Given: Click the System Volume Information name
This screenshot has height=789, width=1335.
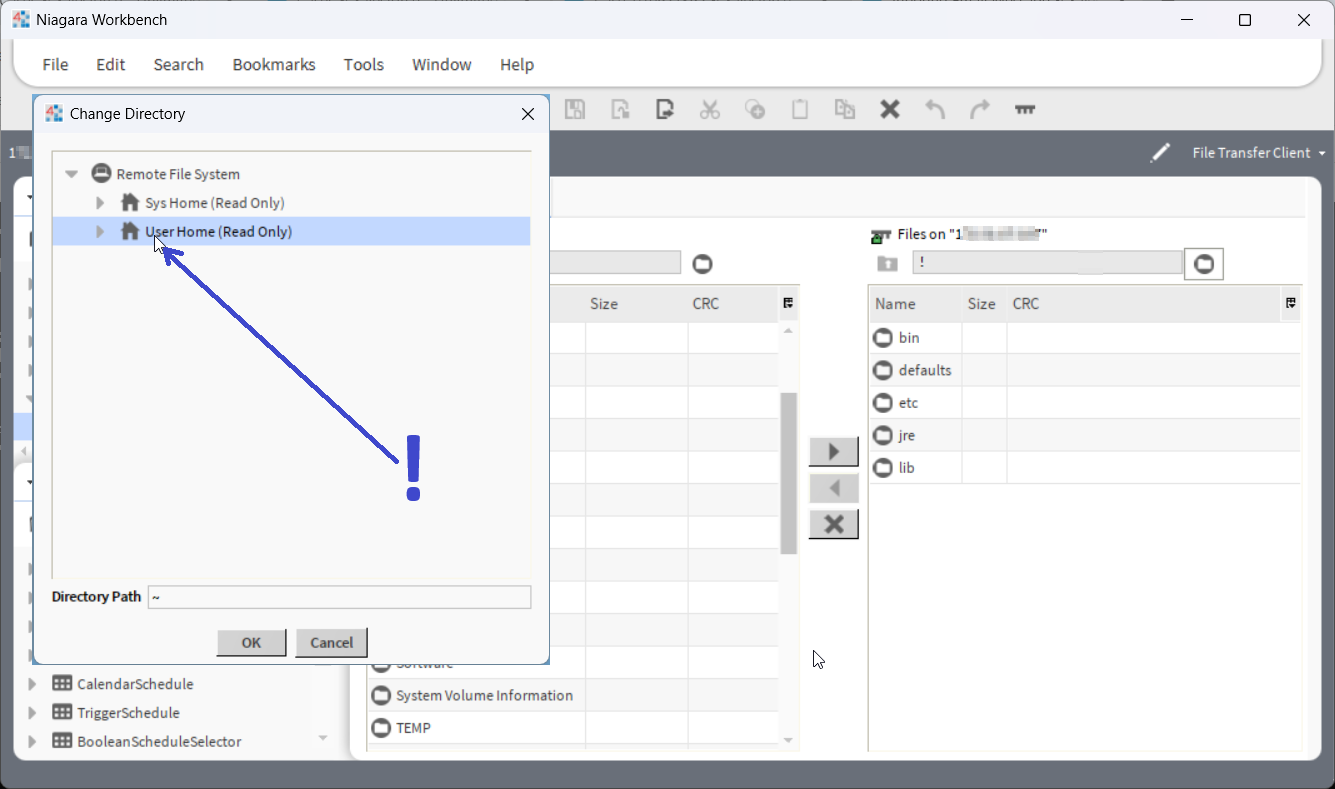Looking at the screenshot, I should pyautogui.click(x=485, y=696).
